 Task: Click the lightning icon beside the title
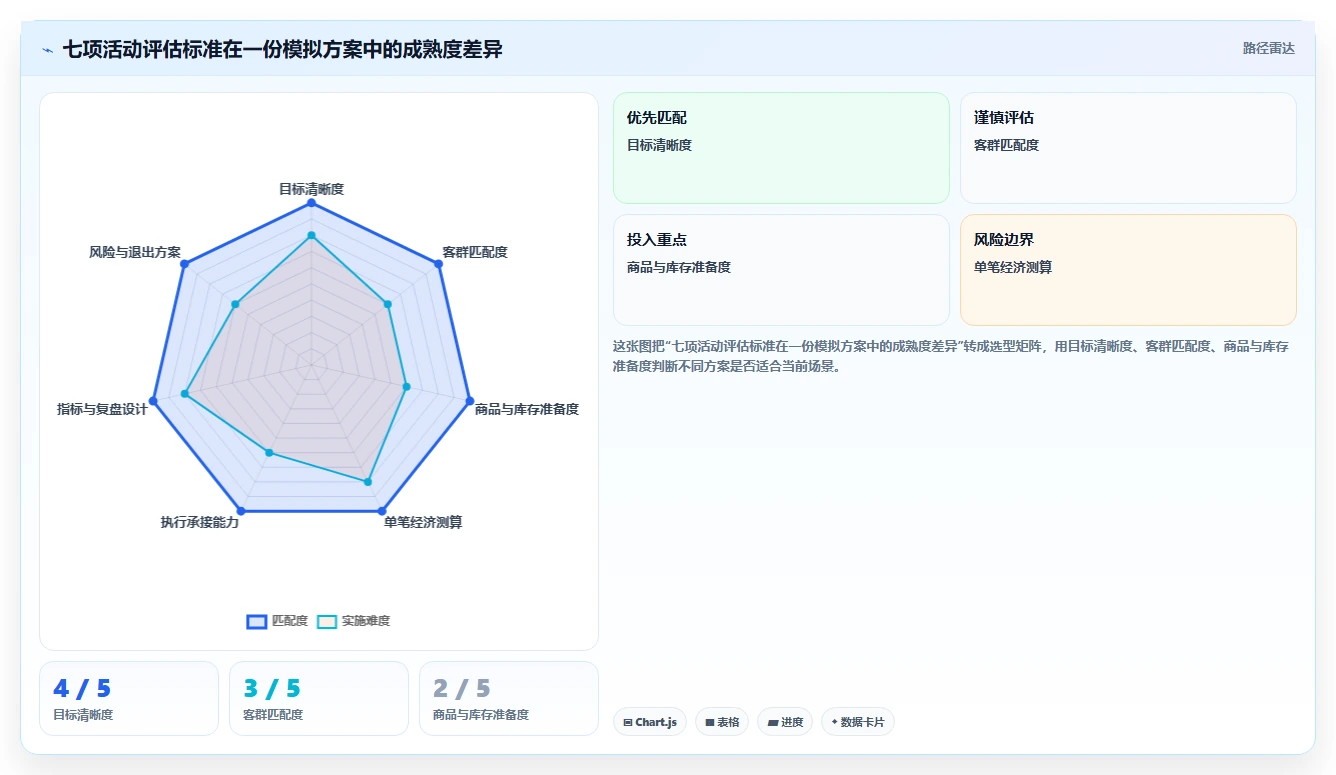[48, 49]
